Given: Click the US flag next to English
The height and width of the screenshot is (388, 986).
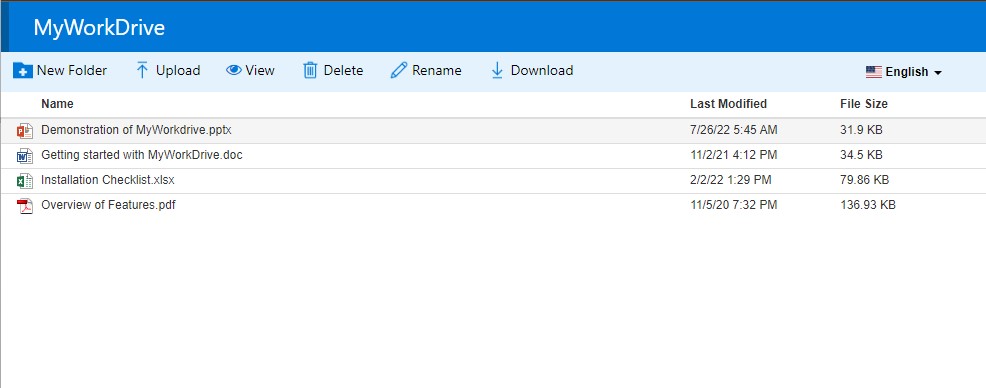Looking at the screenshot, I should [873, 72].
